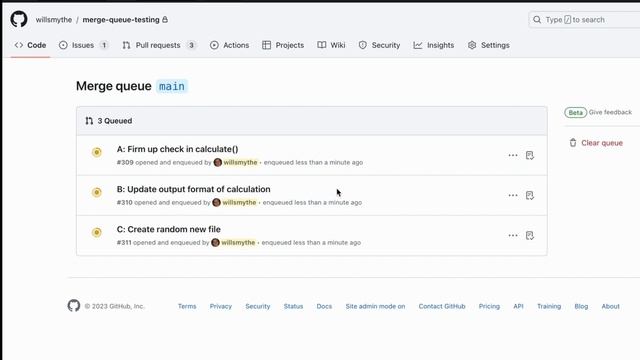The height and width of the screenshot is (360, 640).
Task: Click Give feedback link
Action: coord(610,112)
